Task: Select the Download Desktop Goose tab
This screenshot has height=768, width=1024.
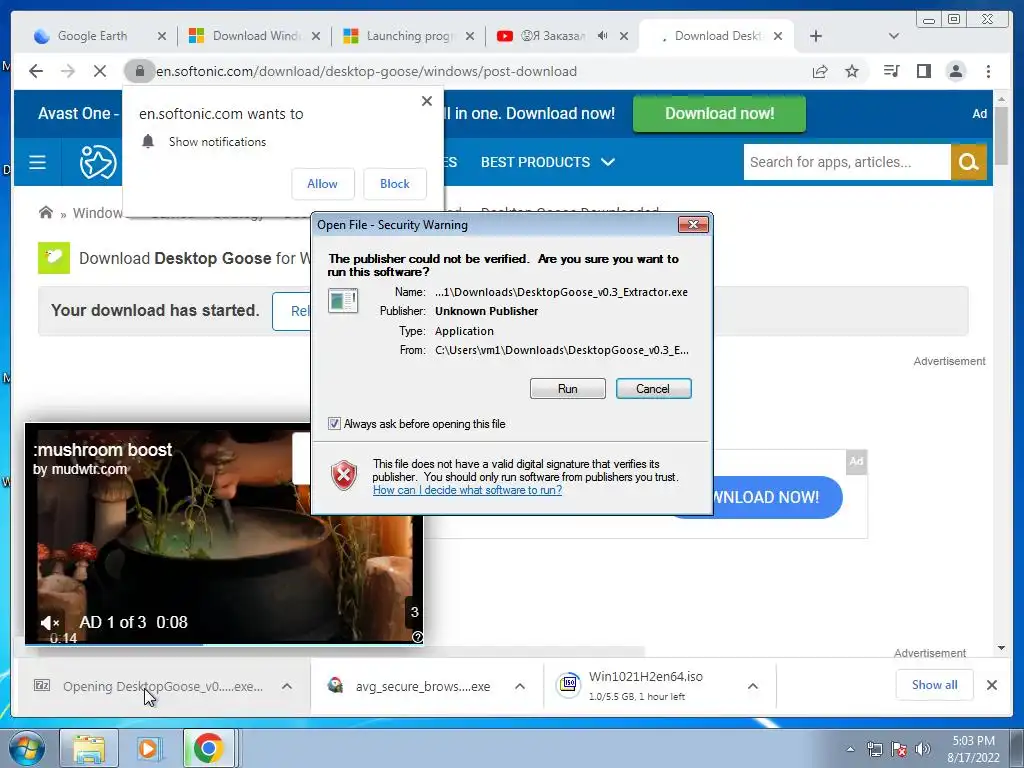Action: pos(717,36)
